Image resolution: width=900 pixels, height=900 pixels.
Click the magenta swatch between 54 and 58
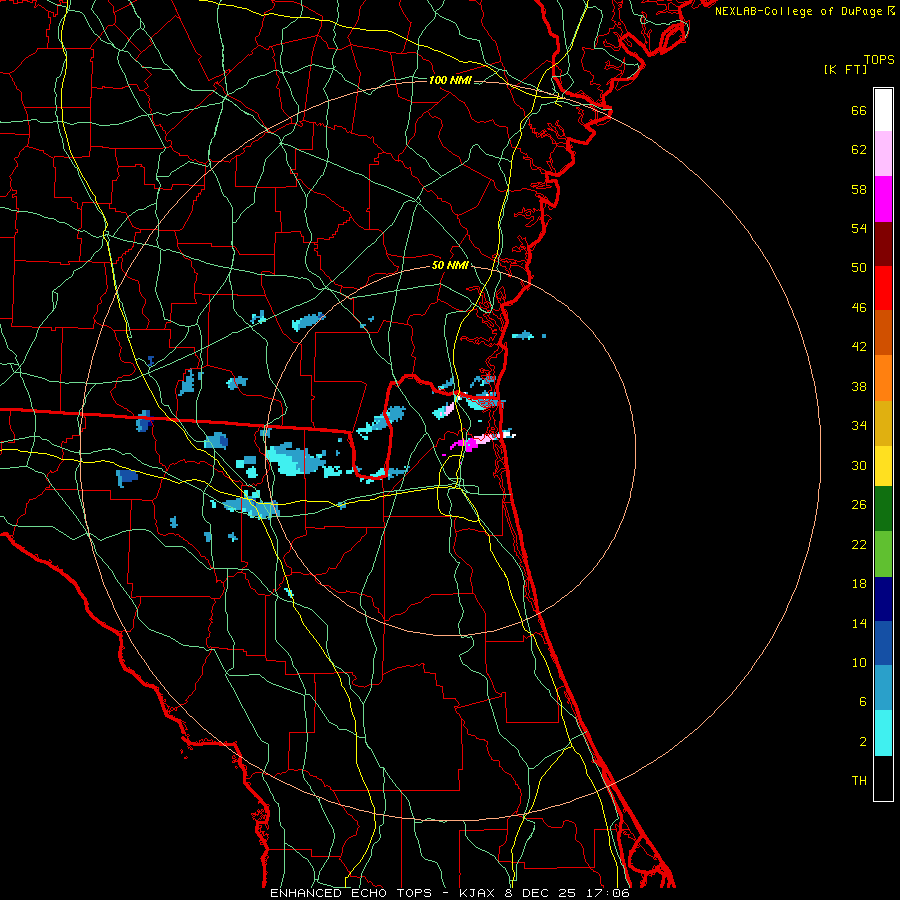tap(883, 199)
